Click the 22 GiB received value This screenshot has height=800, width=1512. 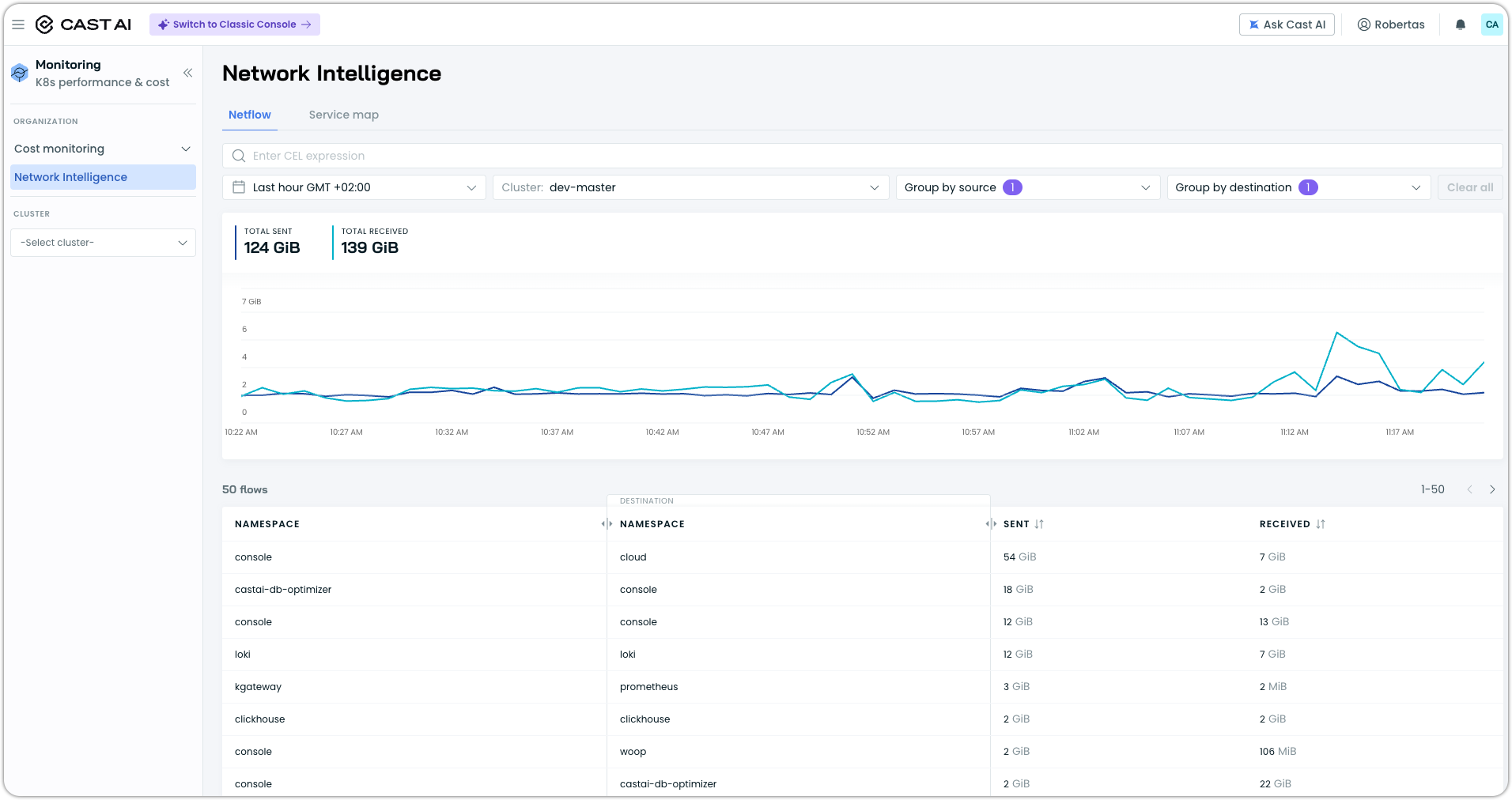coord(1276,784)
